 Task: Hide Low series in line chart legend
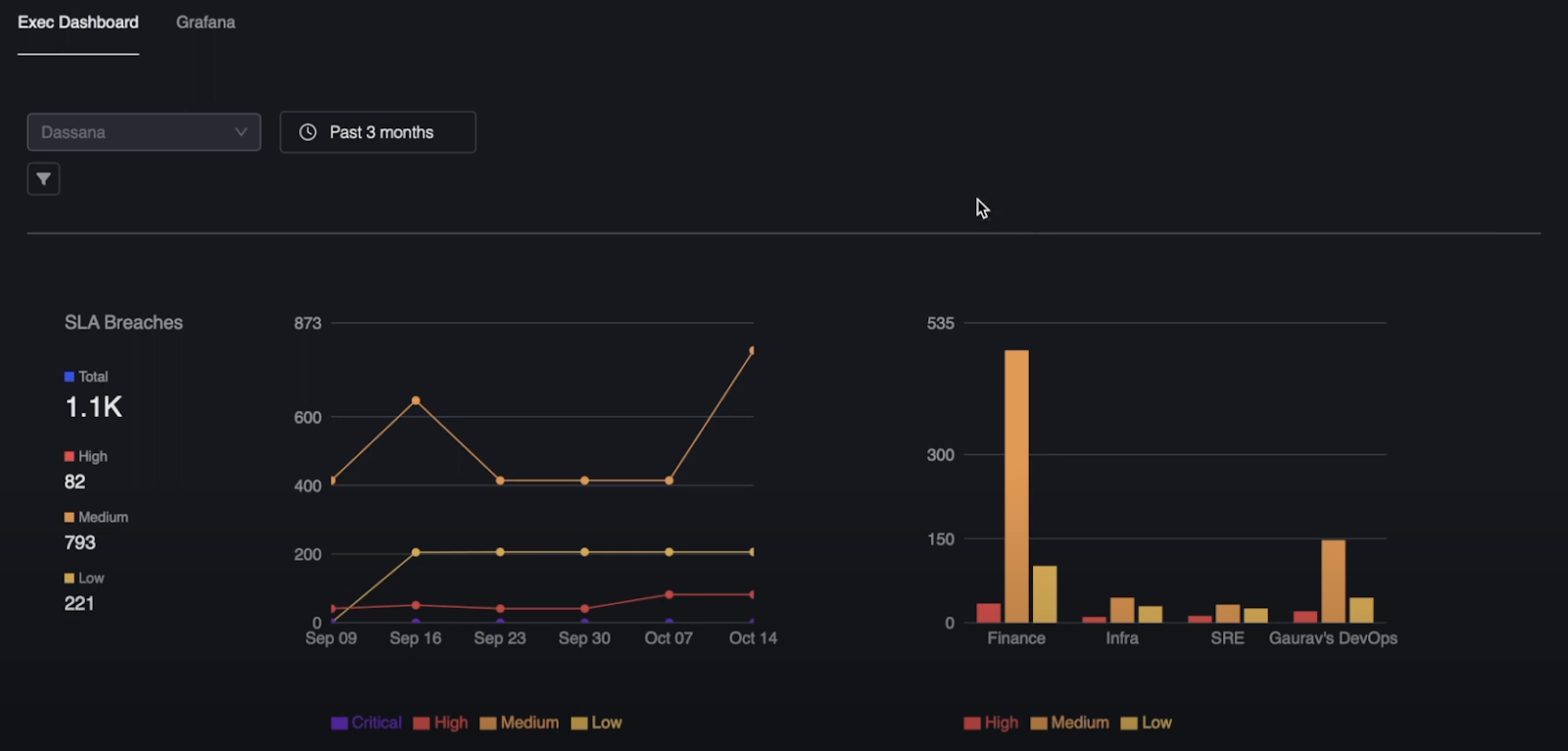tap(597, 723)
